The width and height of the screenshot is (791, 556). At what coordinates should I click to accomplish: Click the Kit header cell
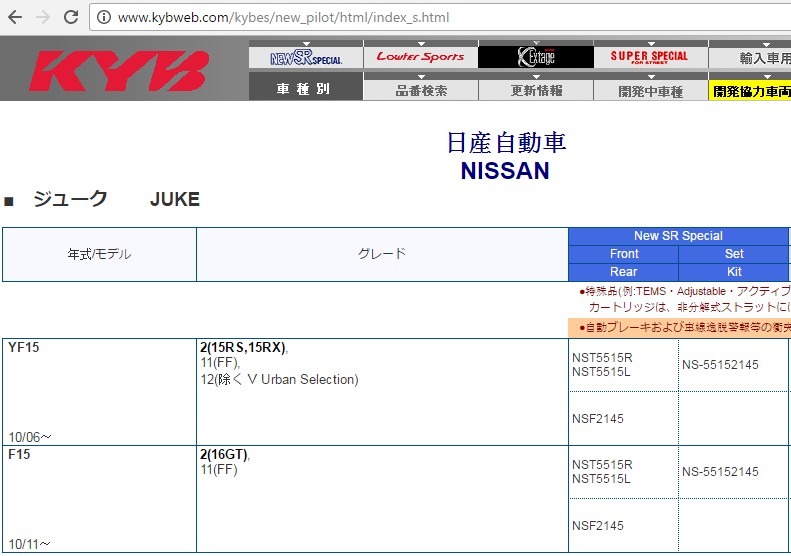[x=734, y=271]
